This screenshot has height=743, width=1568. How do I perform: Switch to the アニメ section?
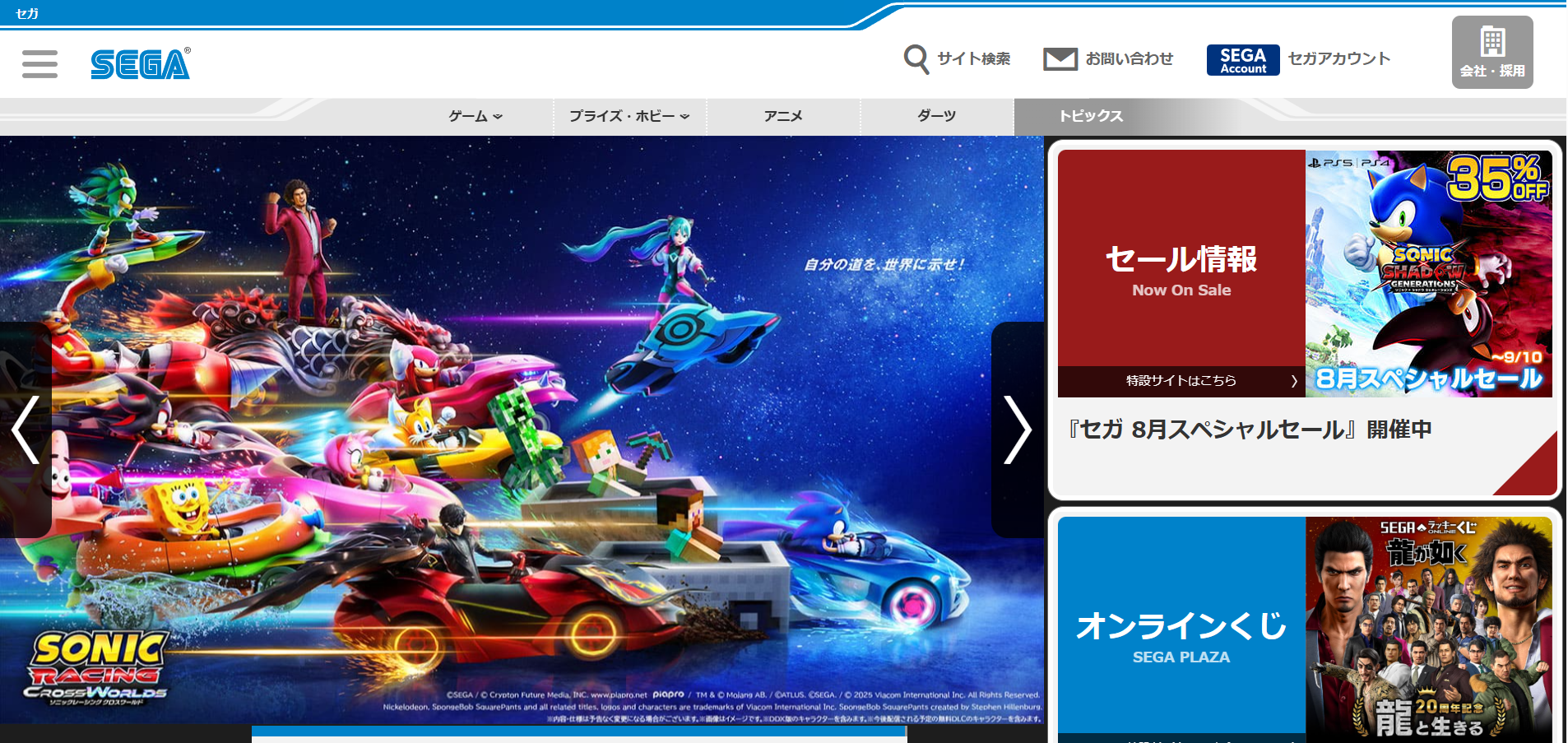point(784,116)
